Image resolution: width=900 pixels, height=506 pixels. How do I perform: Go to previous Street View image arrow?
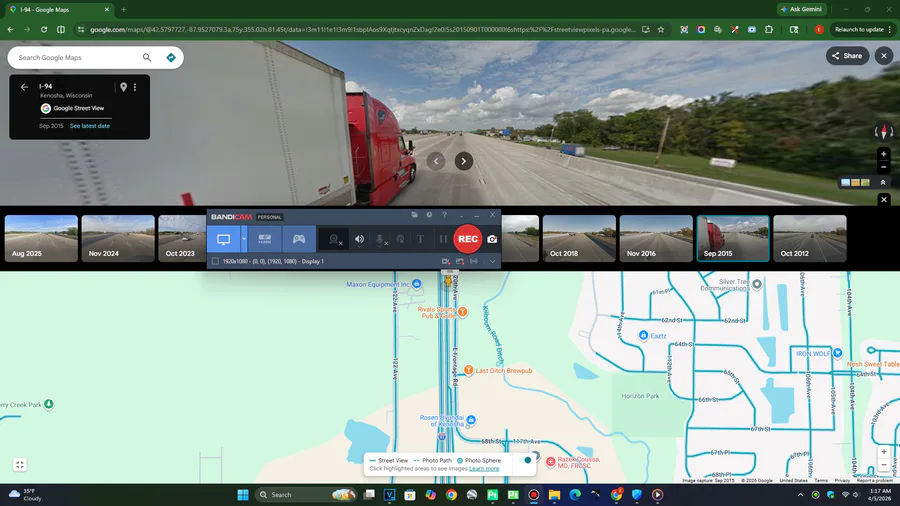[436, 161]
